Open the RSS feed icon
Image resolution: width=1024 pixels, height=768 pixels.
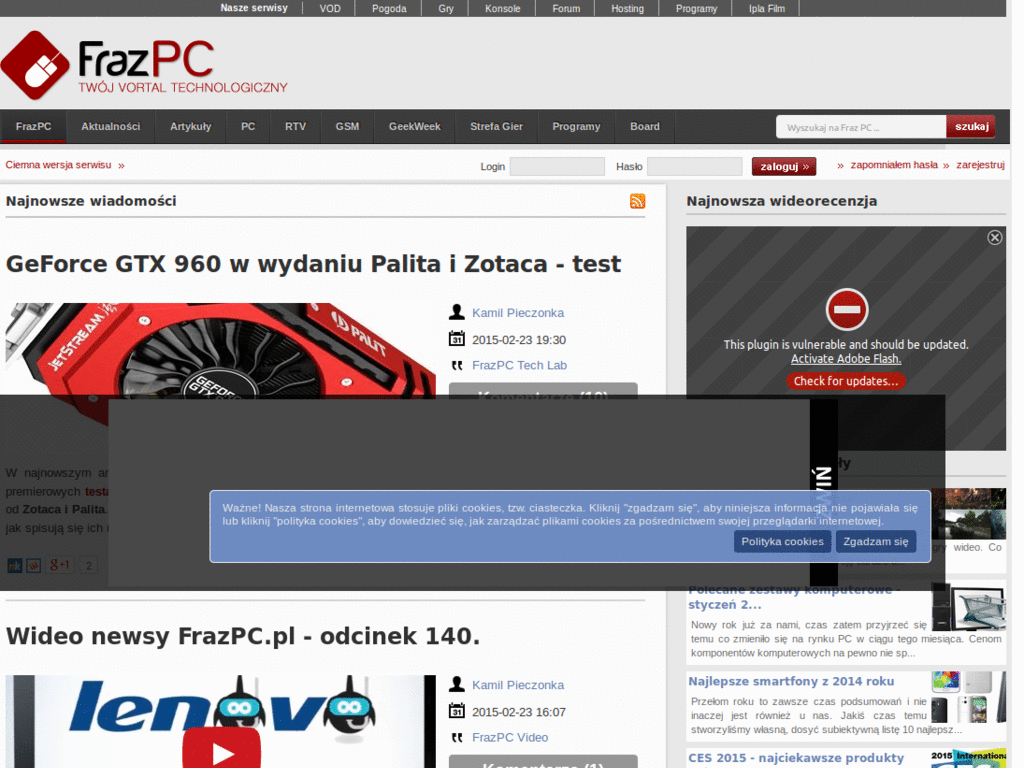click(x=637, y=201)
